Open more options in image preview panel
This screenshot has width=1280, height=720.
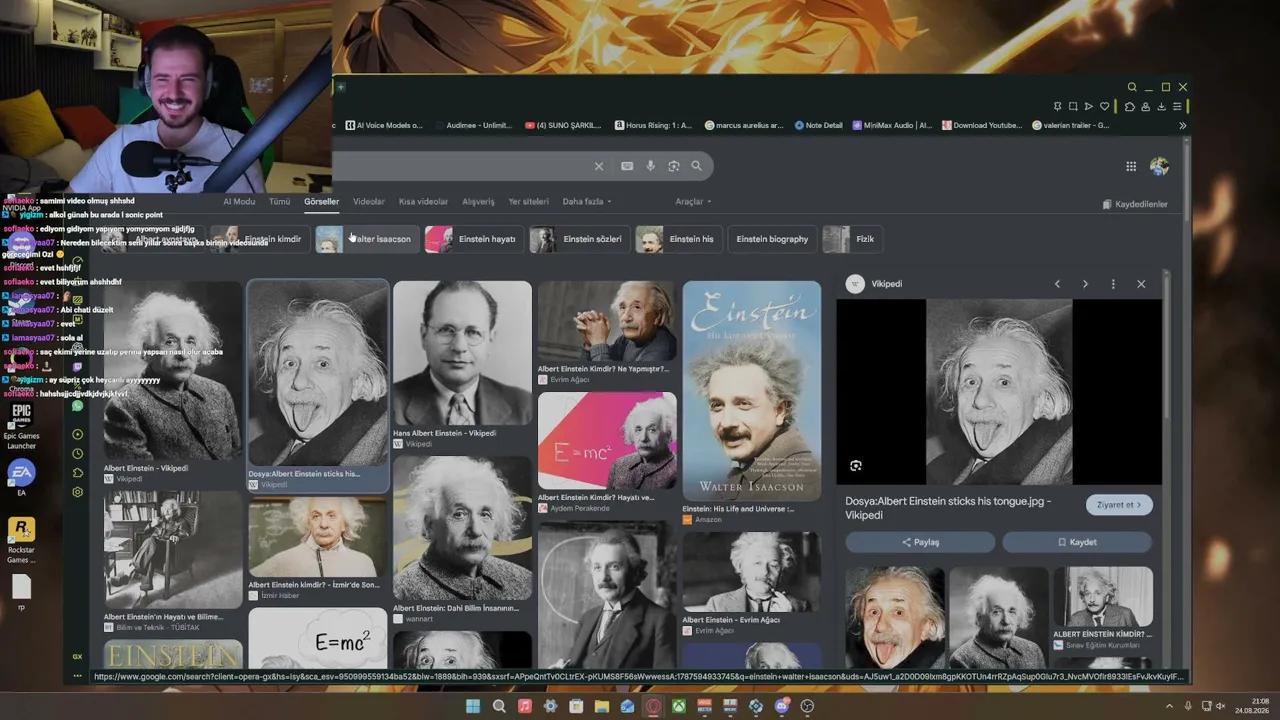pyautogui.click(x=1113, y=284)
